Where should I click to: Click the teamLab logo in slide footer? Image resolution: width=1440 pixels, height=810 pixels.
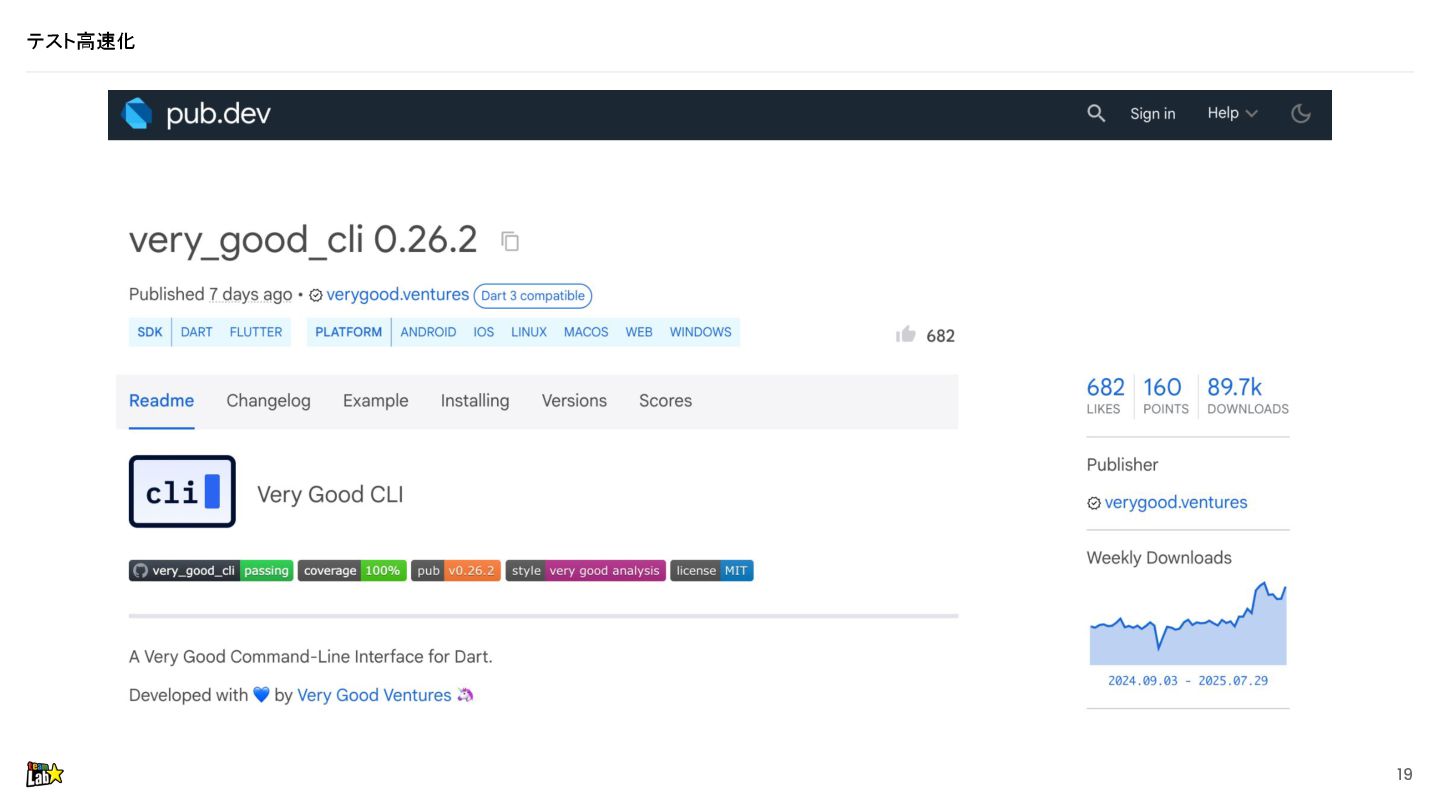point(44,774)
